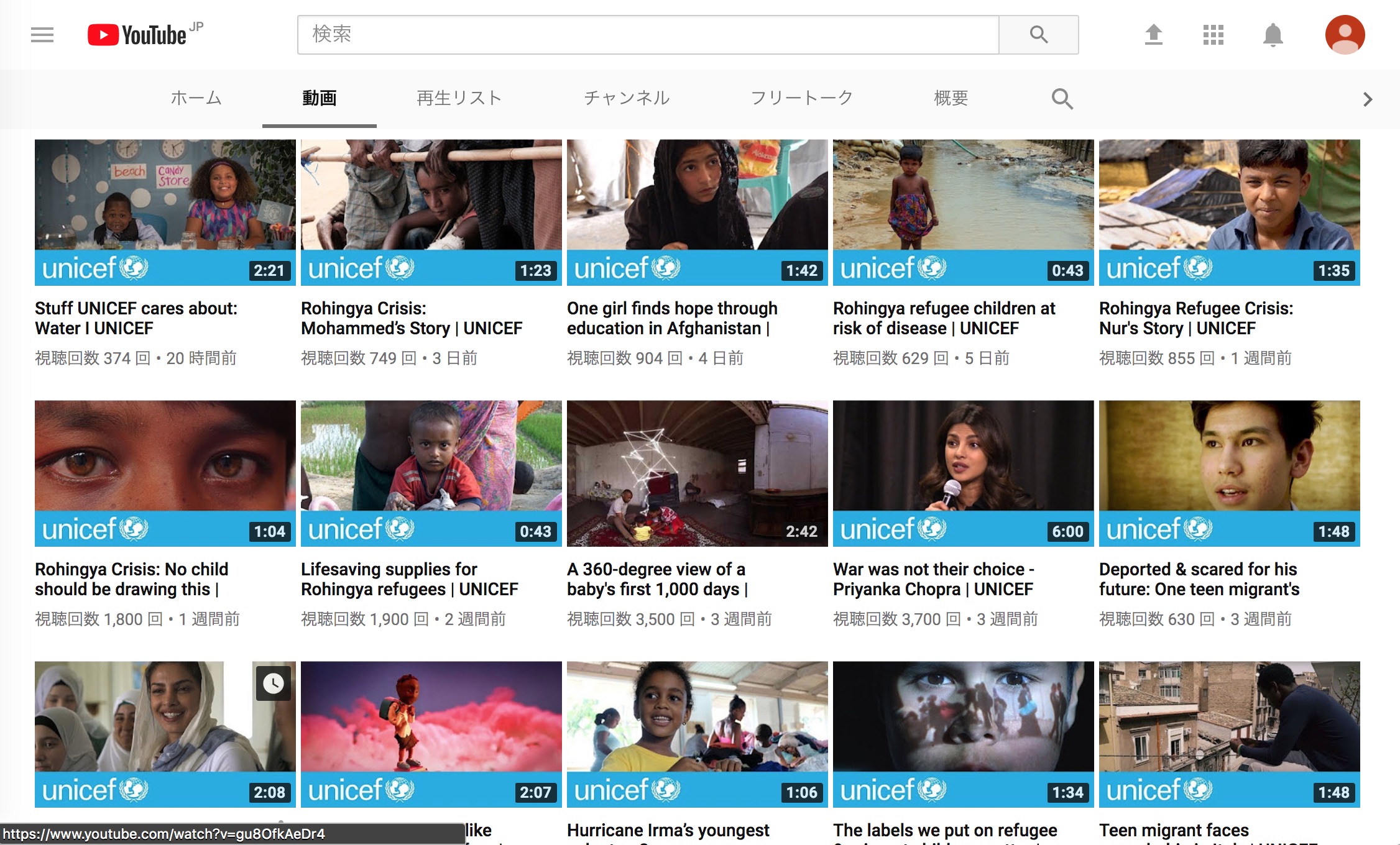Click '視聴回数 749 回 • 3 日前' text
The image size is (1400, 845).
389,359
